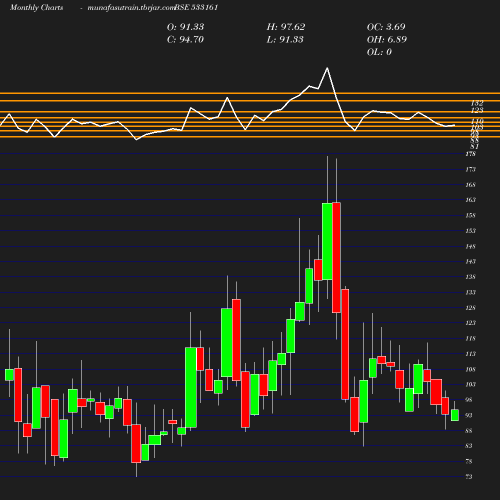Screen dimensions: 500x500
Task: Click the tallest green candle reaching 163
Action: point(327,241)
